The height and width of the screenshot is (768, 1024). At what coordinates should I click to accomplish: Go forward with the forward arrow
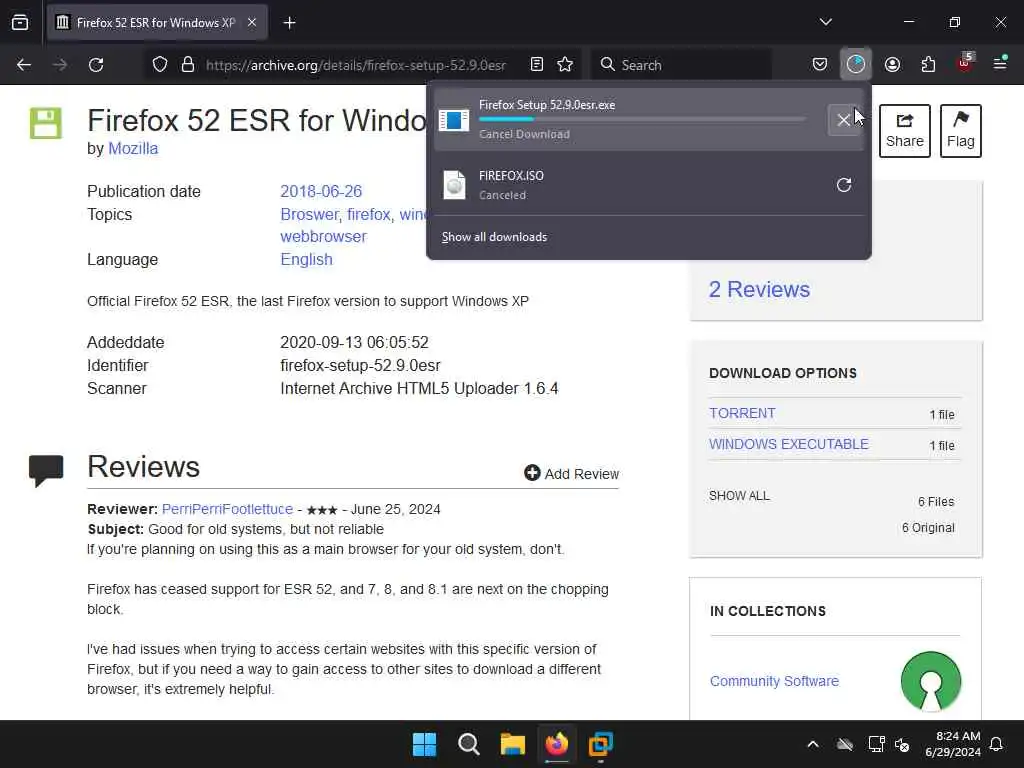pos(59,65)
